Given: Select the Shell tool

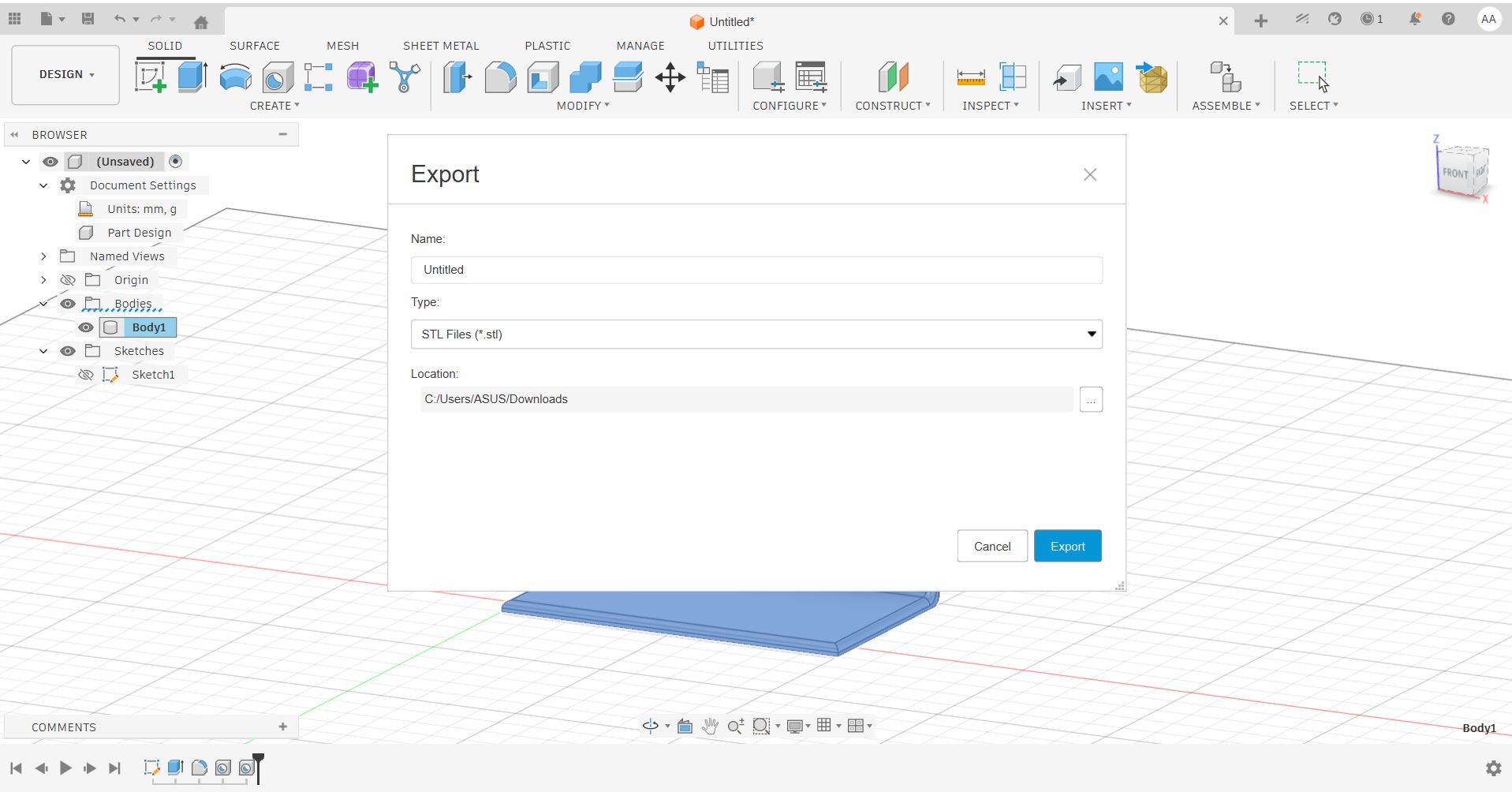Looking at the screenshot, I should click(x=543, y=77).
